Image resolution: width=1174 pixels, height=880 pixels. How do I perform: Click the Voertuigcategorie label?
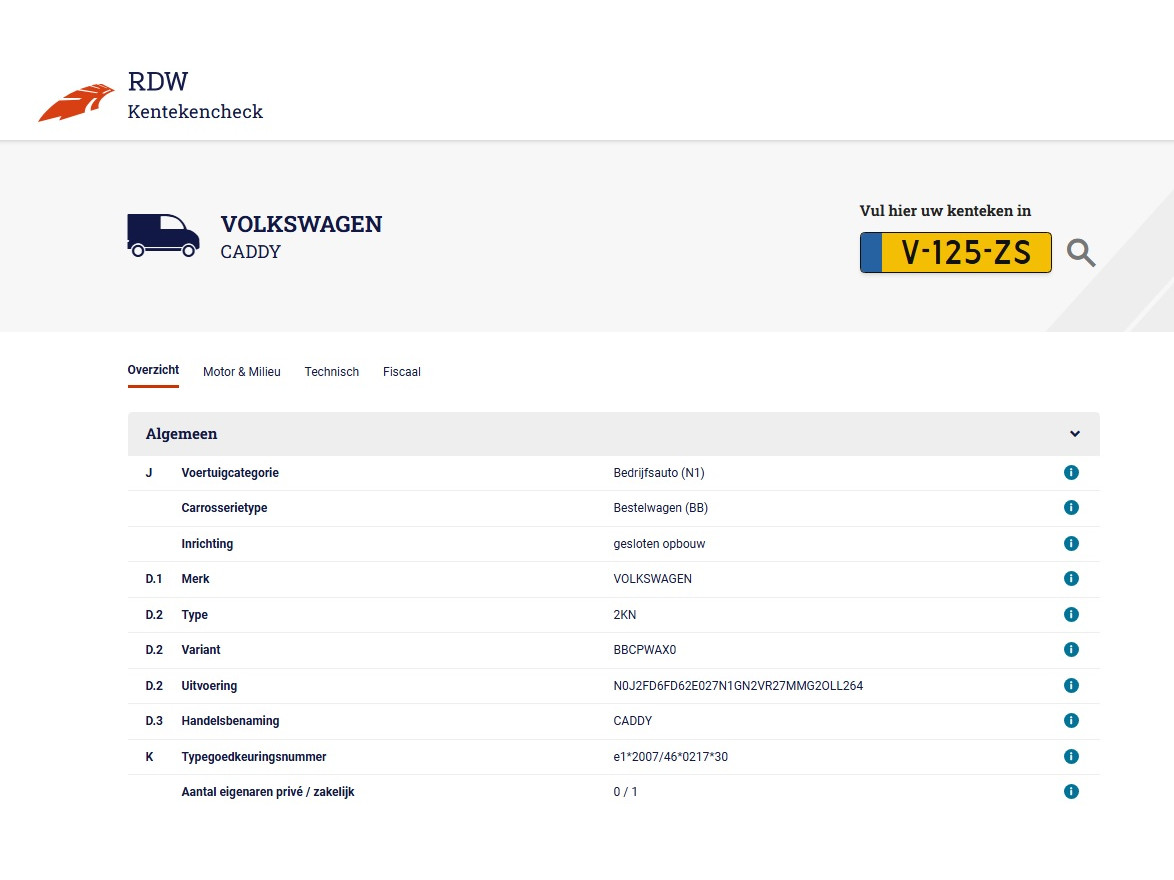230,473
